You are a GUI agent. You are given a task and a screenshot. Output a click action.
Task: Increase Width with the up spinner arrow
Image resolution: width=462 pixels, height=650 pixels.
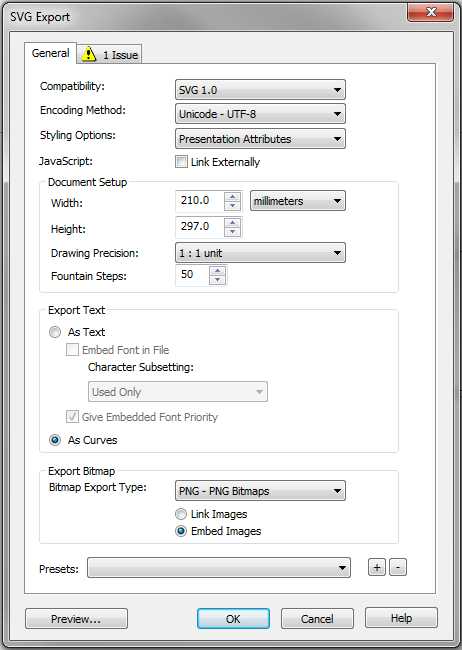232,196
